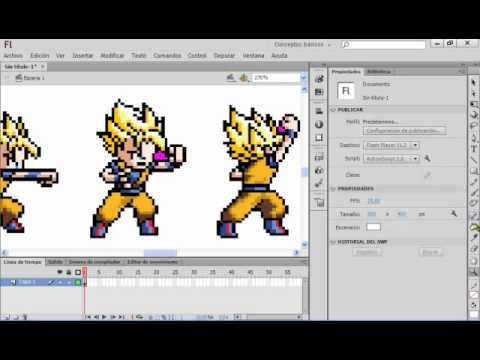Create a new layer in timeline

click(8, 317)
